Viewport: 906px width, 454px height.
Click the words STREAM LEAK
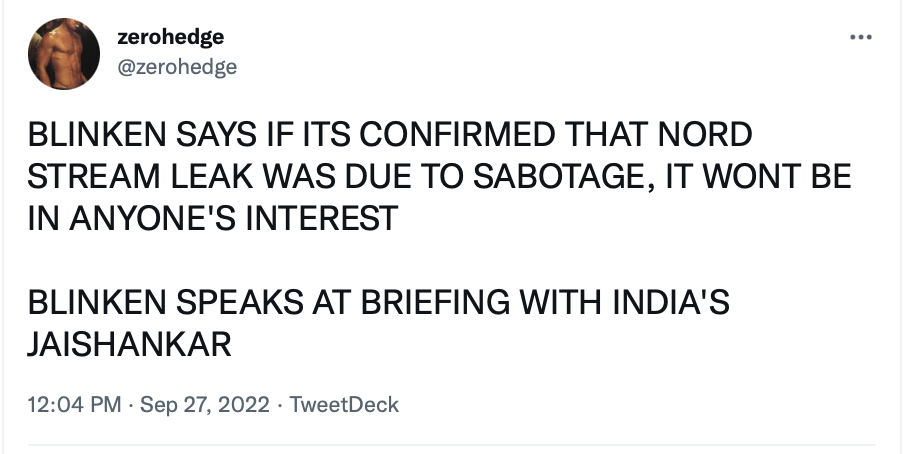coord(140,177)
